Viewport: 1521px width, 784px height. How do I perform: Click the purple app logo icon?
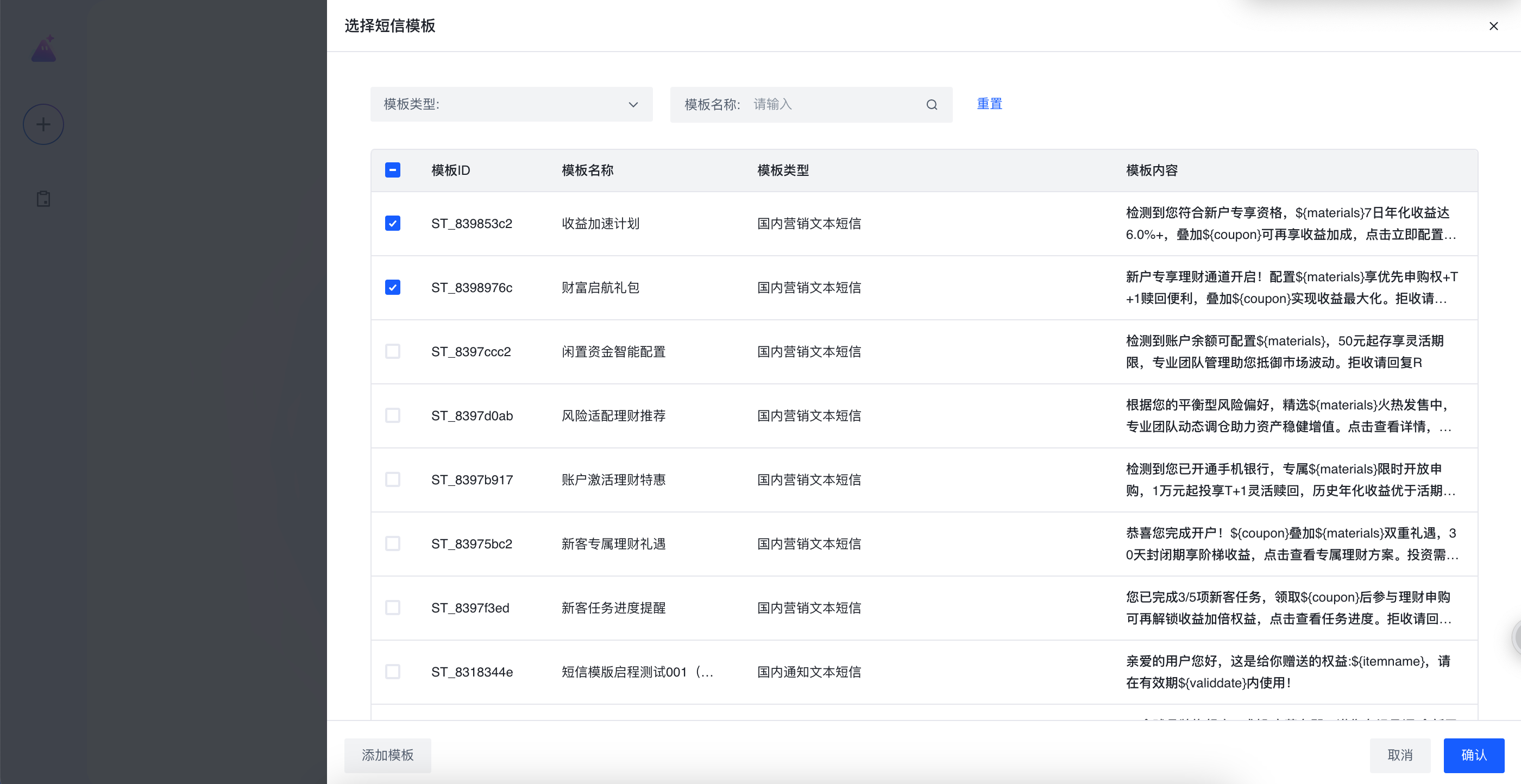(43, 49)
